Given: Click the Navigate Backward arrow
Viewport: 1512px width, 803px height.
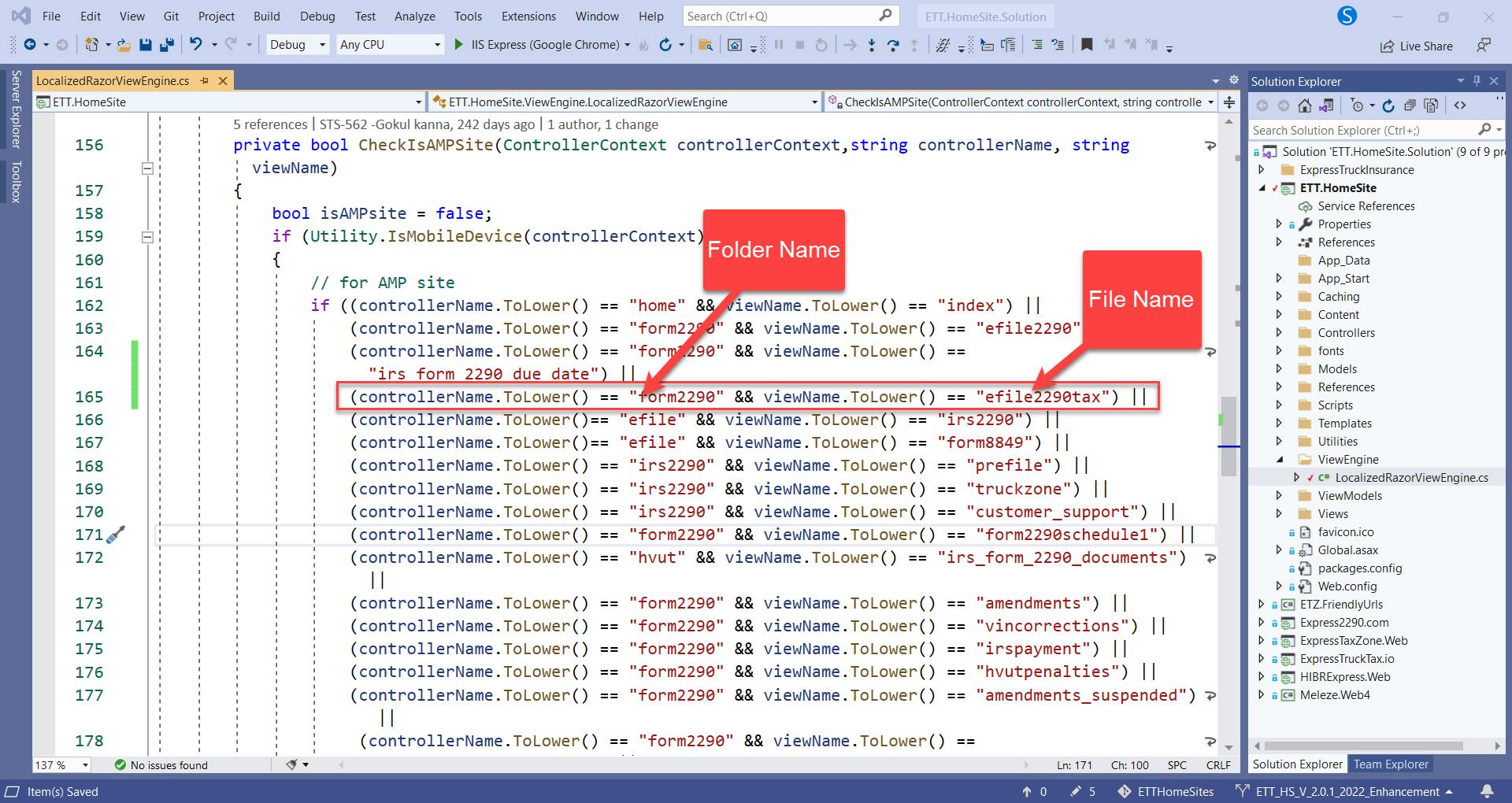Looking at the screenshot, I should pos(30,45).
